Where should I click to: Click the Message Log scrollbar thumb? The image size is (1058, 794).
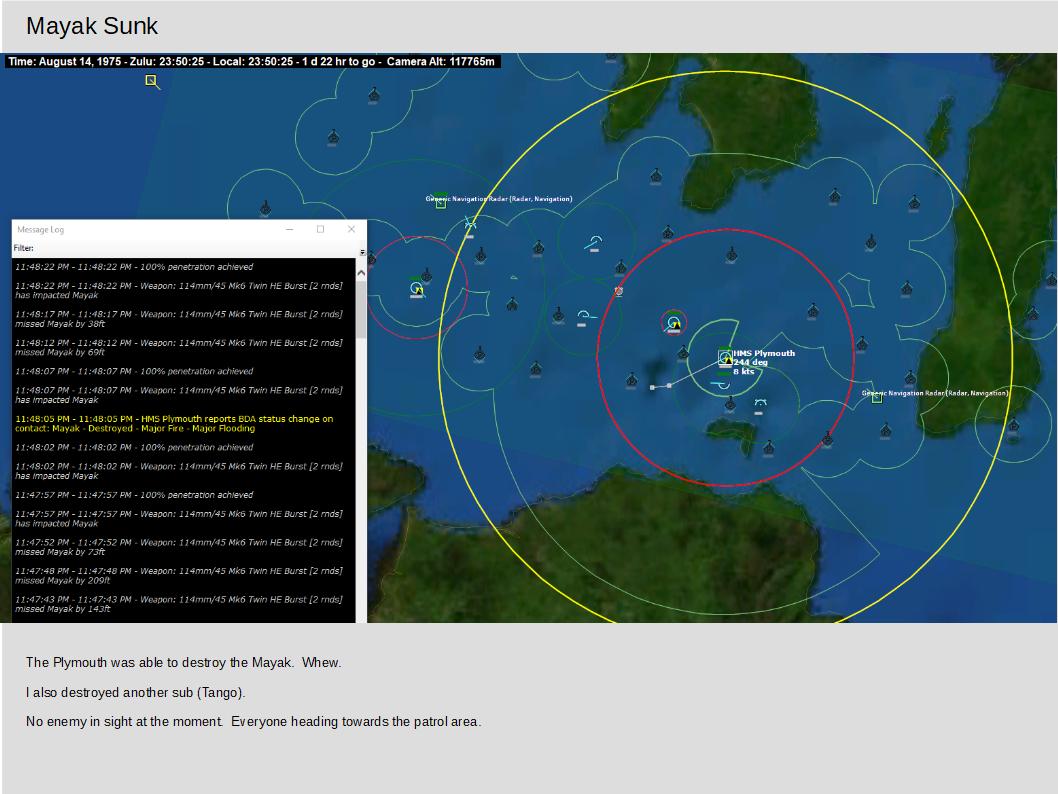point(361,309)
